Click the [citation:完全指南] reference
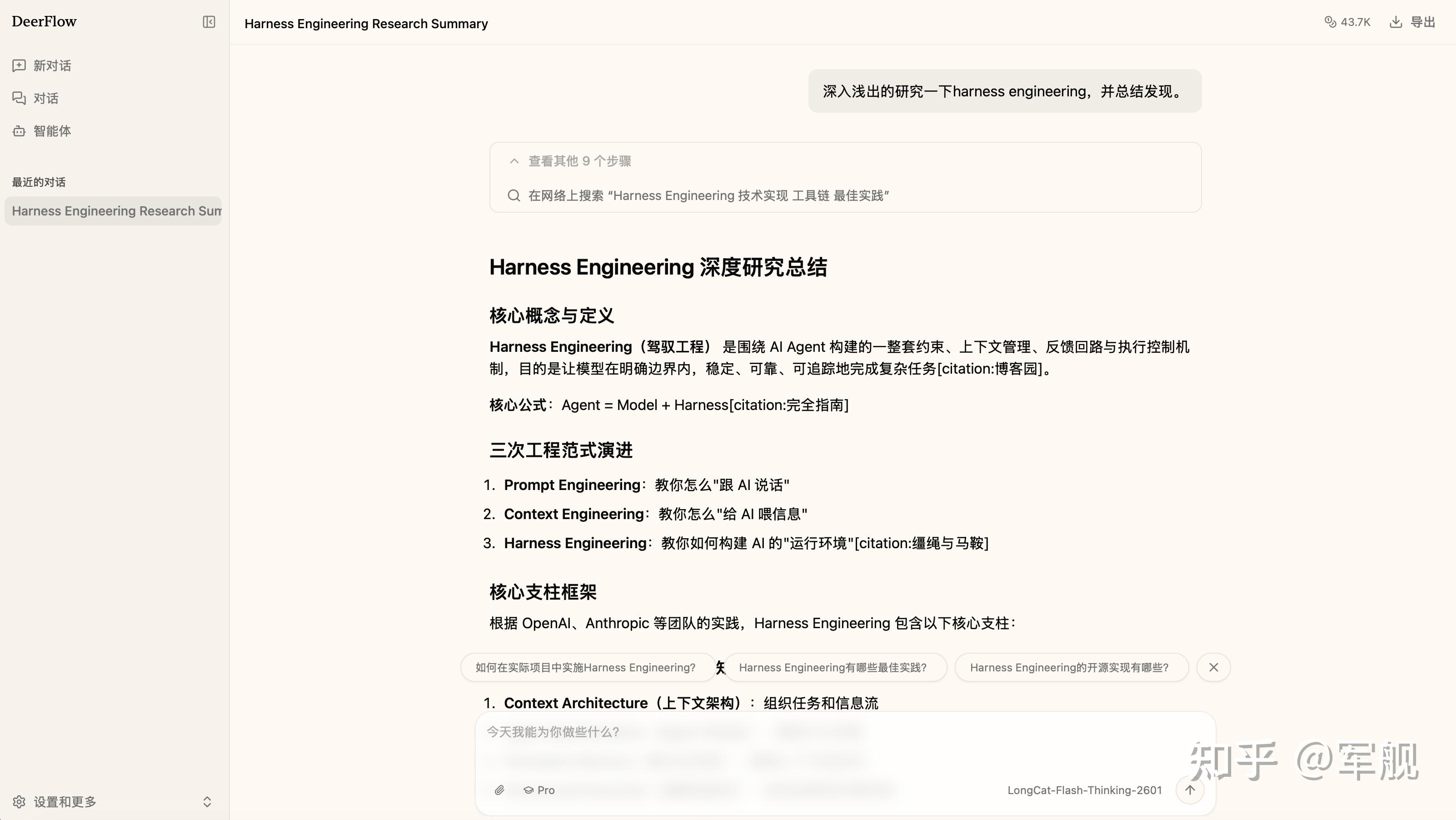 pos(789,405)
